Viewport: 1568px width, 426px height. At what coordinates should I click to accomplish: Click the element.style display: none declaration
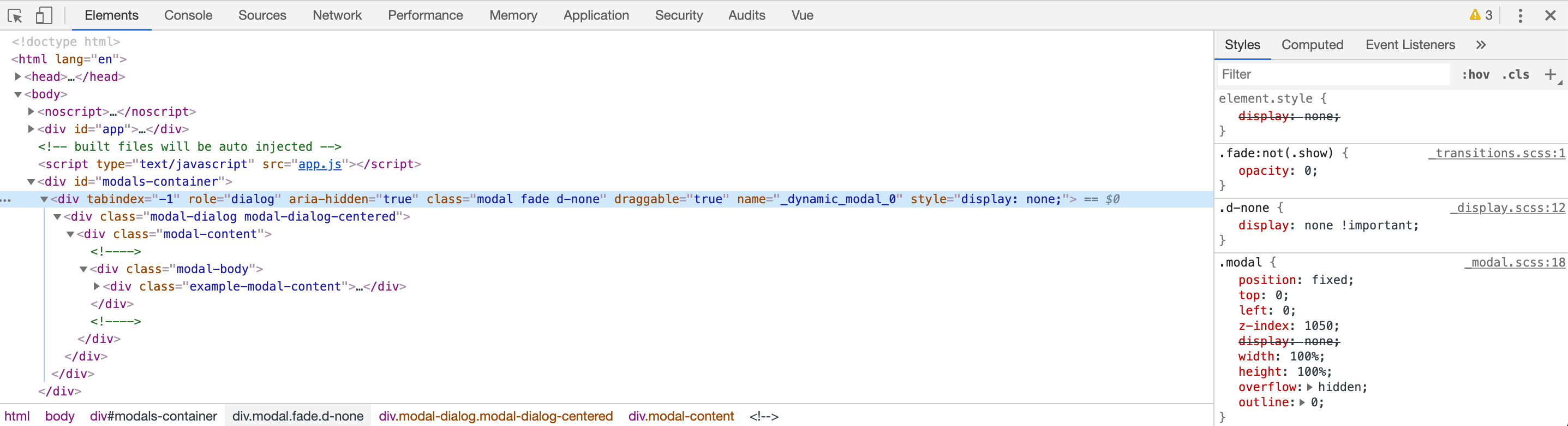[x=1289, y=116]
